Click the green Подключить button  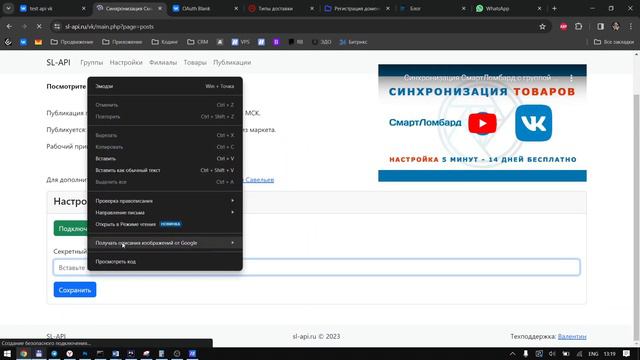coord(71,229)
